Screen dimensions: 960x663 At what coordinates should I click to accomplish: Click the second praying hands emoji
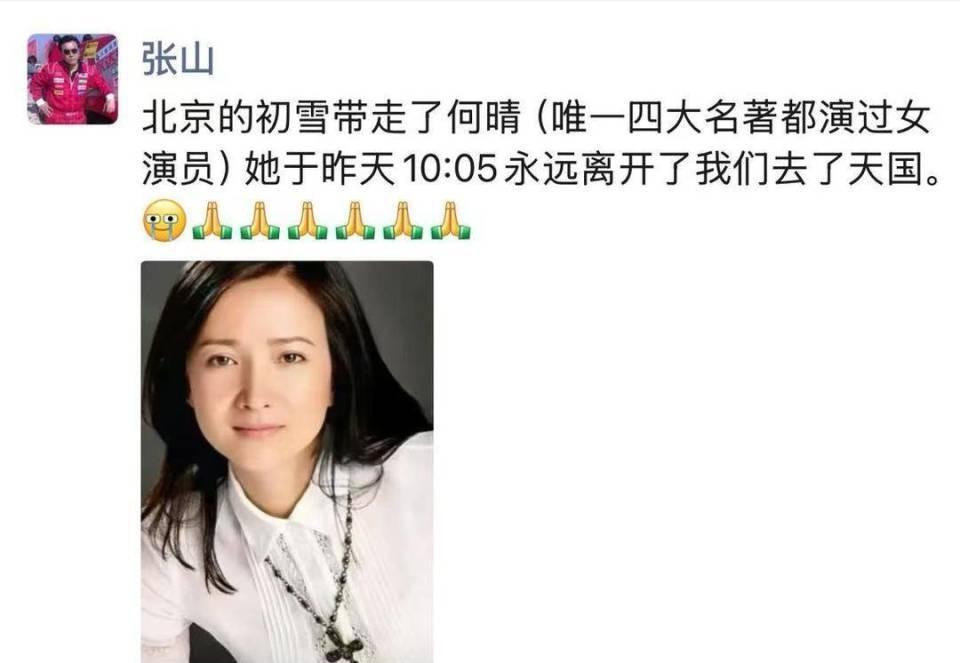click(x=260, y=220)
